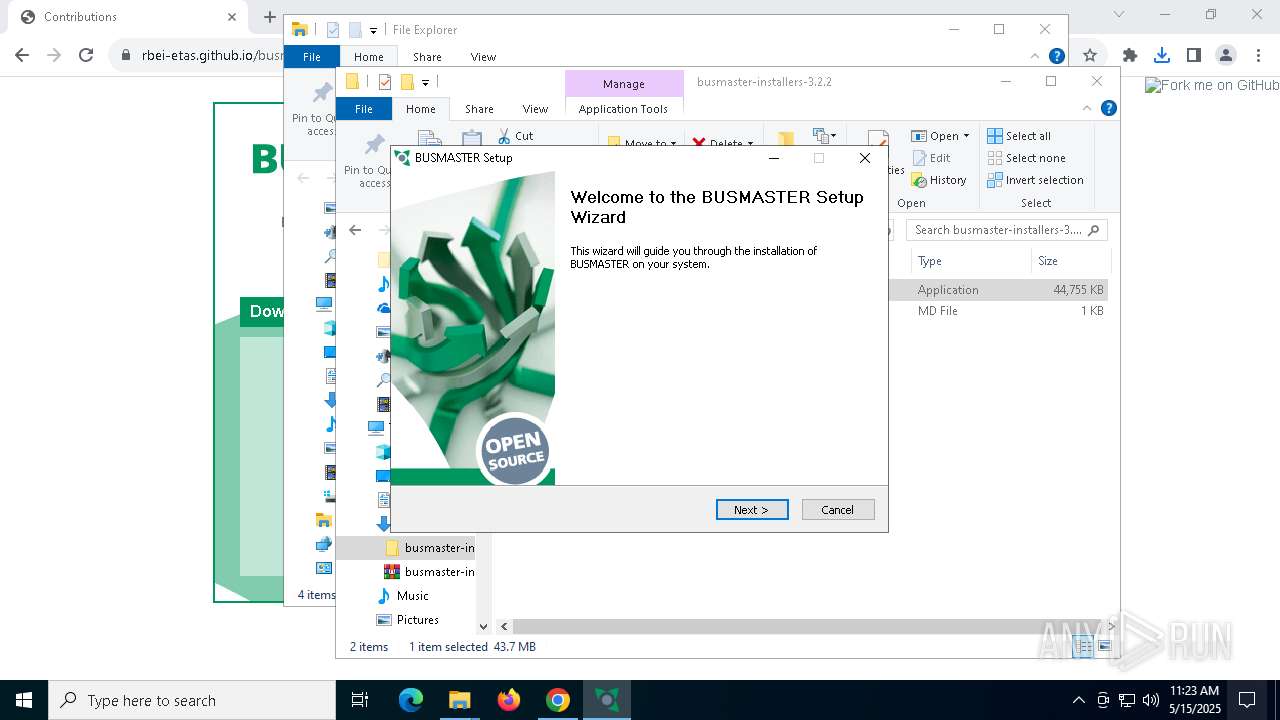Image resolution: width=1280 pixels, height=720 pixels.
Task: Reload the Chrome page
Action: tap(86, 55)
